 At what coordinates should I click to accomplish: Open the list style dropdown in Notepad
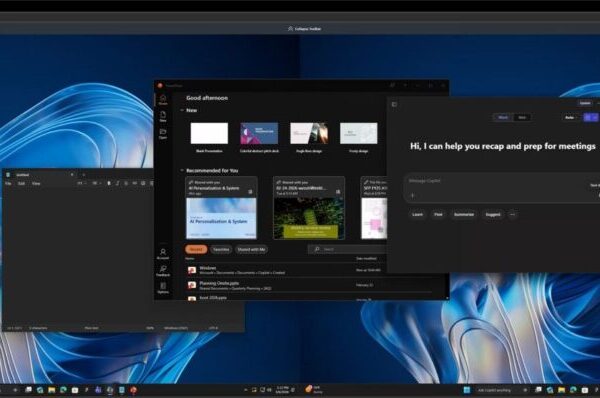(96, 184)
